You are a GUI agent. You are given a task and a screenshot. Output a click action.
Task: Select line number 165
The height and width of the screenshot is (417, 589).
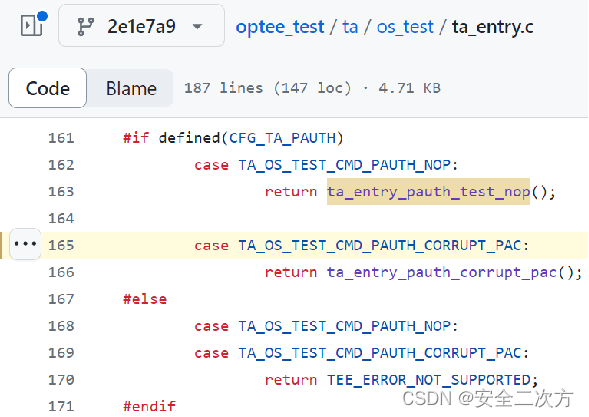(61, 245)
